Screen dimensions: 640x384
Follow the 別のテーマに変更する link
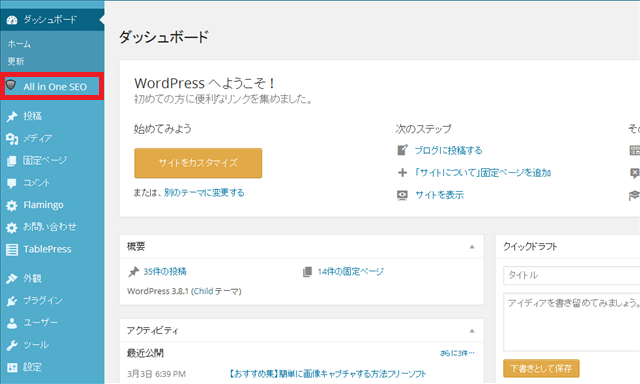click(204, 193)
